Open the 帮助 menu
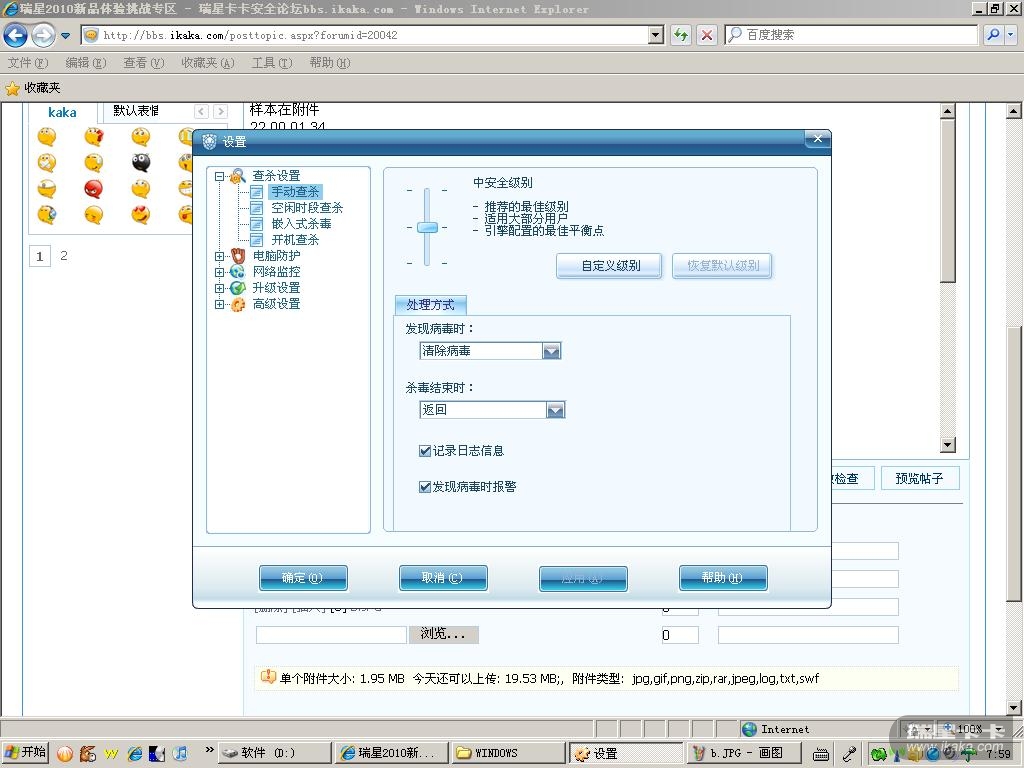The width and height of the screenshot is (1024, 768). (330, 63)
